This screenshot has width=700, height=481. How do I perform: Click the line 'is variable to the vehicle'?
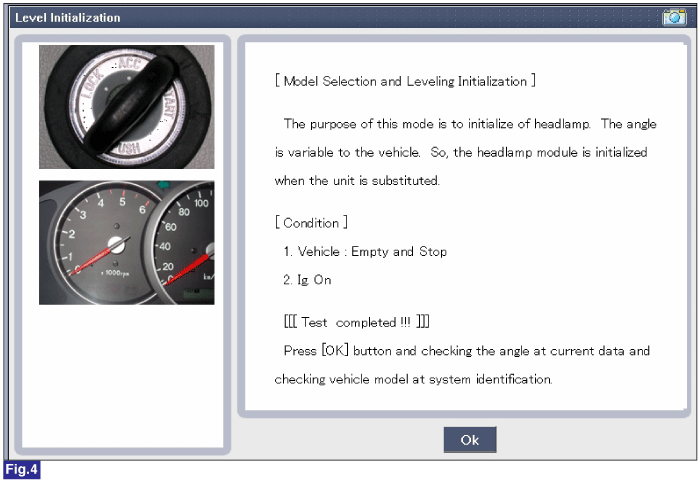tap(461, 152)
